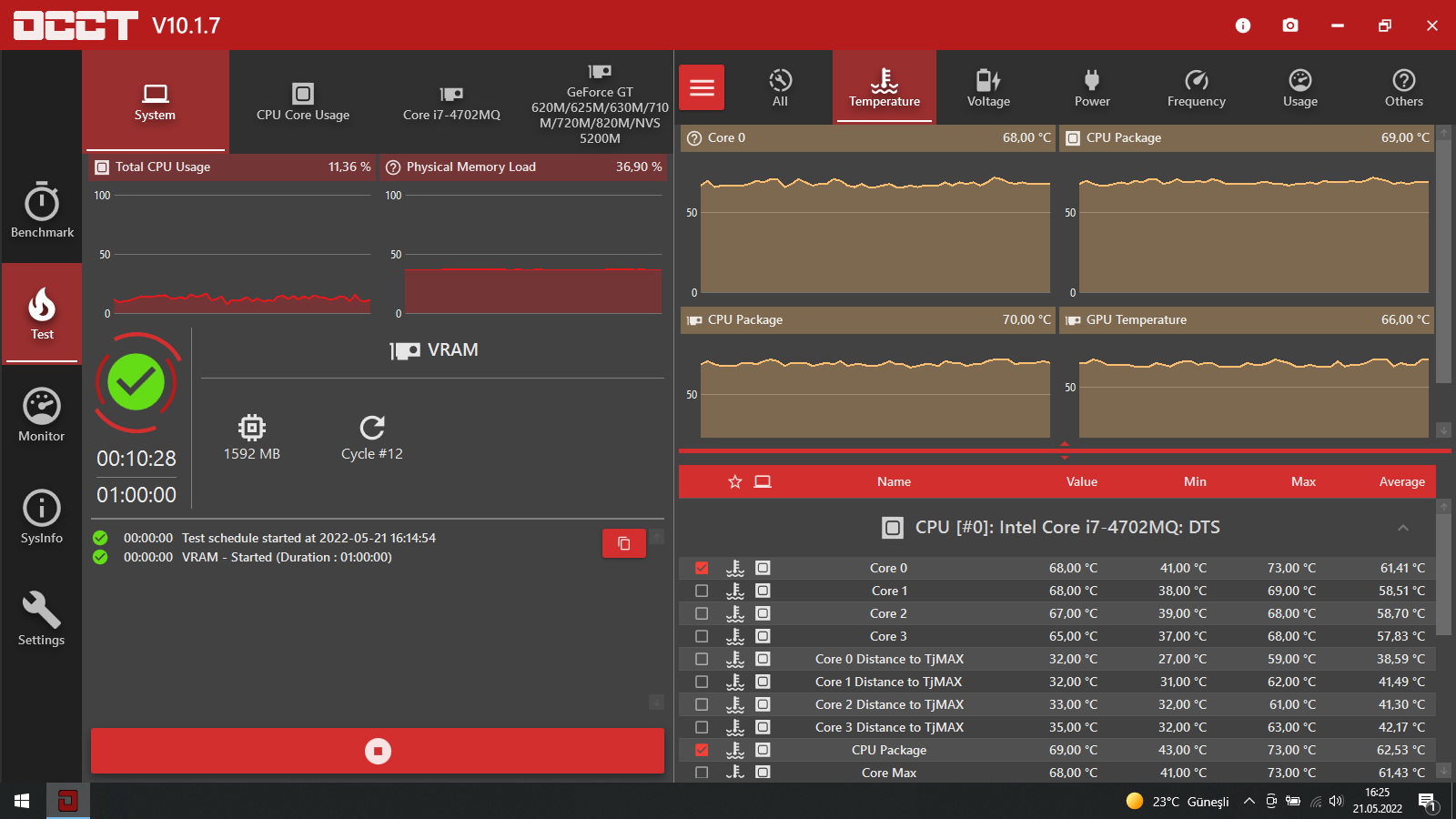The width and height of the screenshot is (1456, 819).
Task: Copy the test log with red button
Action: coord(624,543)
